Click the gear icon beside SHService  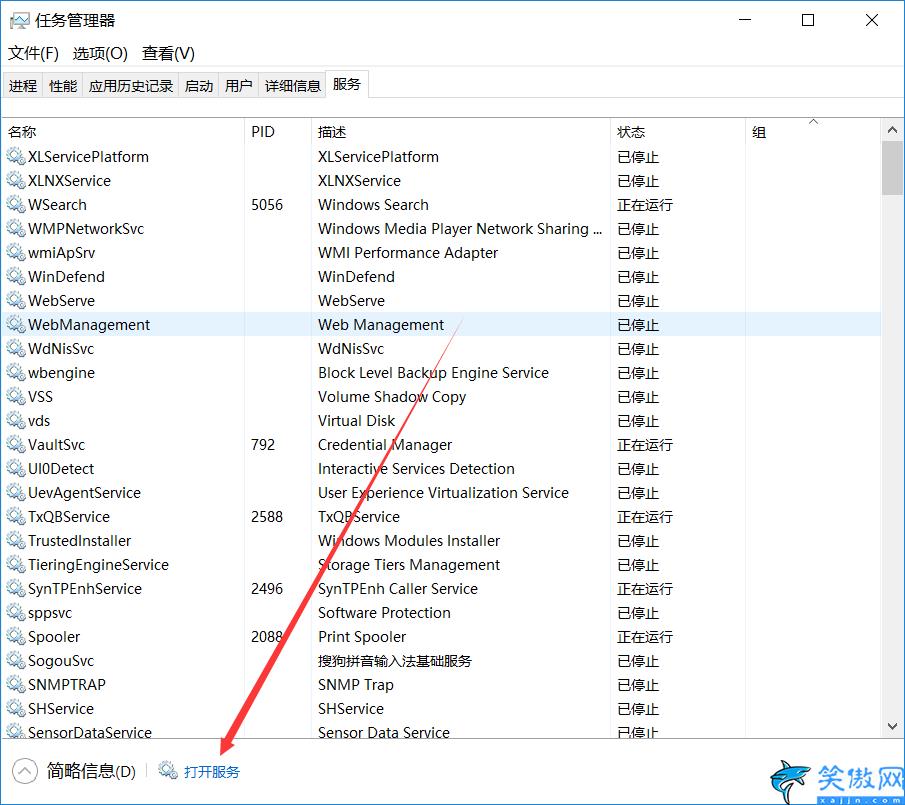[16, 708]
